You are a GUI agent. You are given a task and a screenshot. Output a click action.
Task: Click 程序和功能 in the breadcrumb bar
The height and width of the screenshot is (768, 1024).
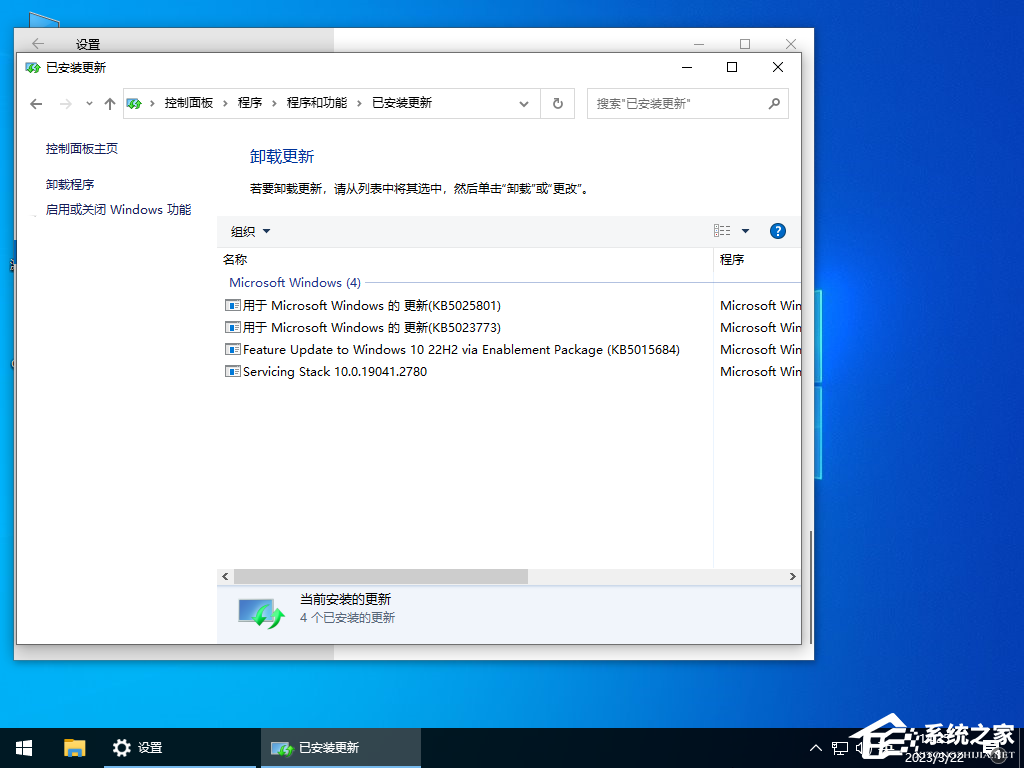[x=315, y=103]
